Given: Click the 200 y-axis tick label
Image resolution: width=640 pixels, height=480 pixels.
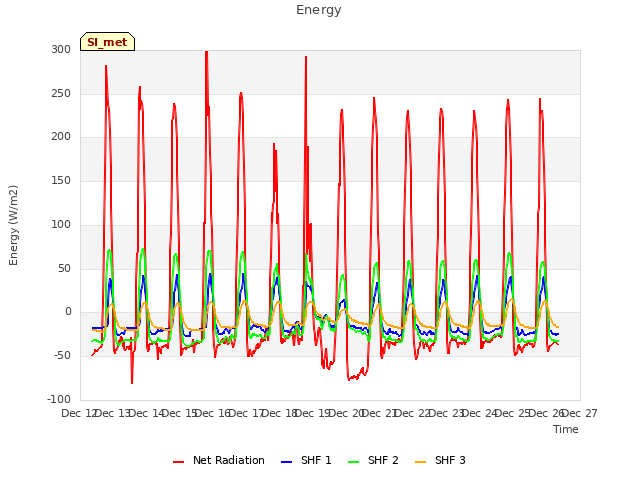Looking at the screenshot, I should pos(61,137).
